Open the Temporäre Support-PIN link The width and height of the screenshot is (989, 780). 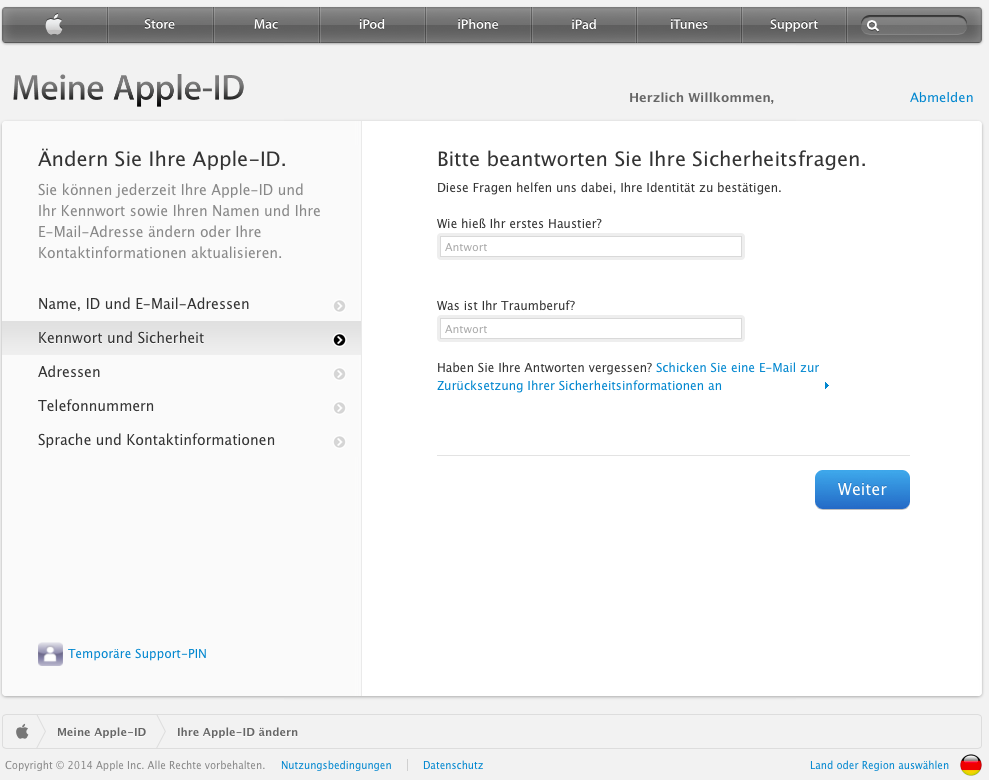[138, 654]
